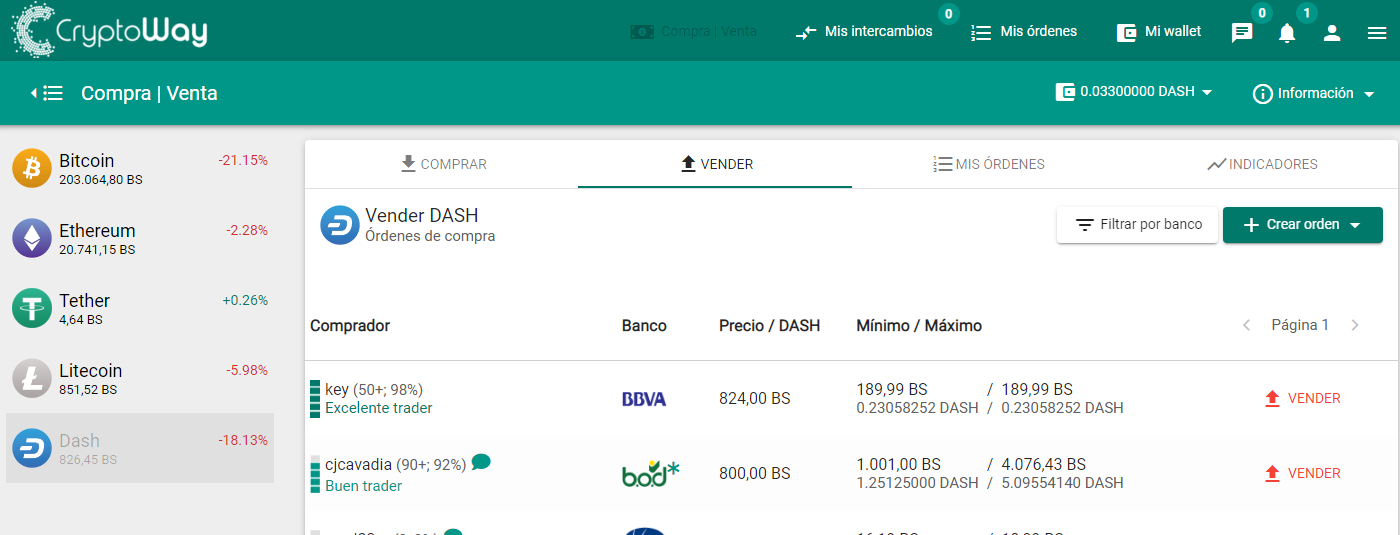Switch to the MIS ÓRDENES tab

(988, 164)
